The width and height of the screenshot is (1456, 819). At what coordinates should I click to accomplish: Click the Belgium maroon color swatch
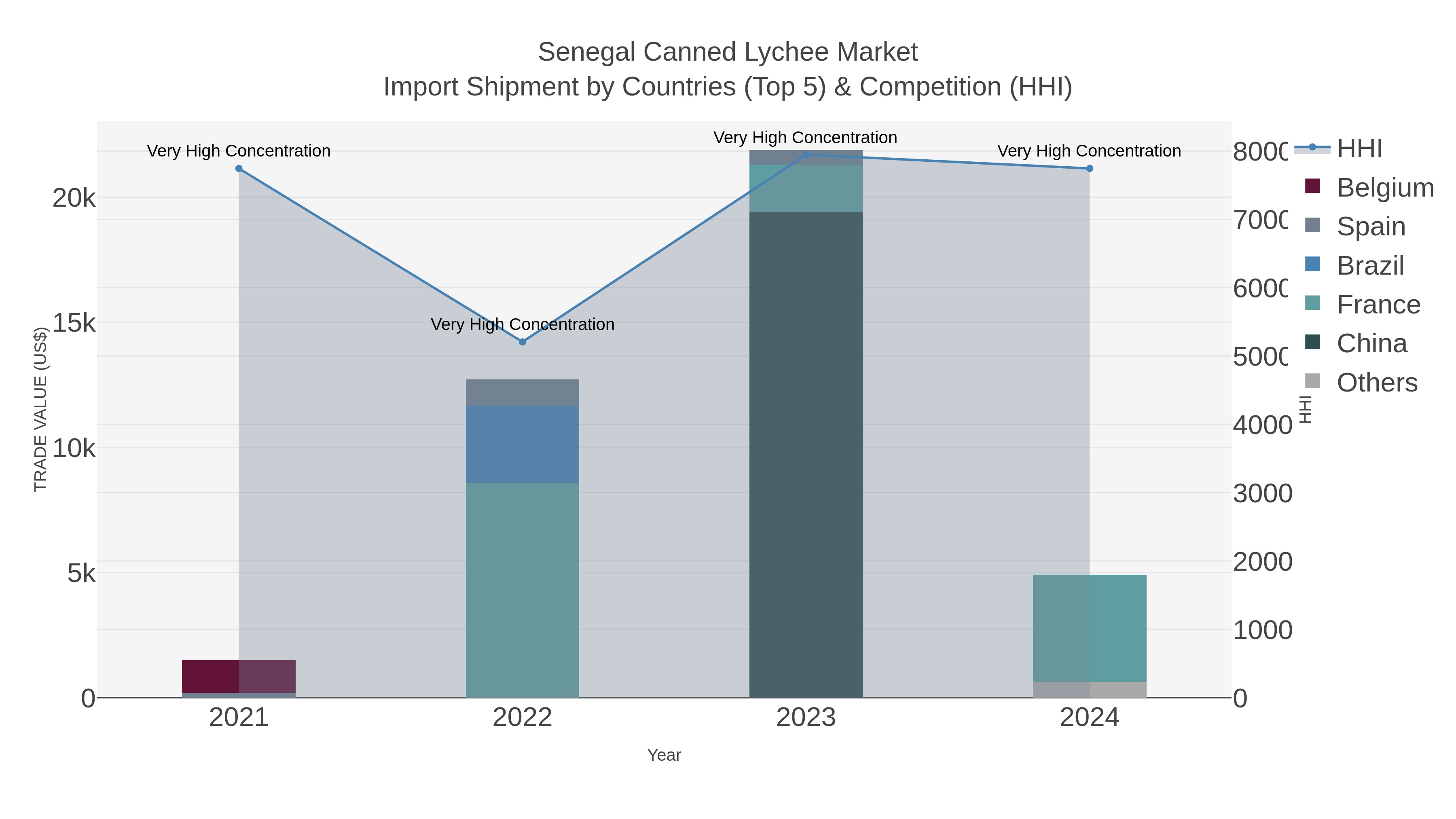pos(1312,186)
